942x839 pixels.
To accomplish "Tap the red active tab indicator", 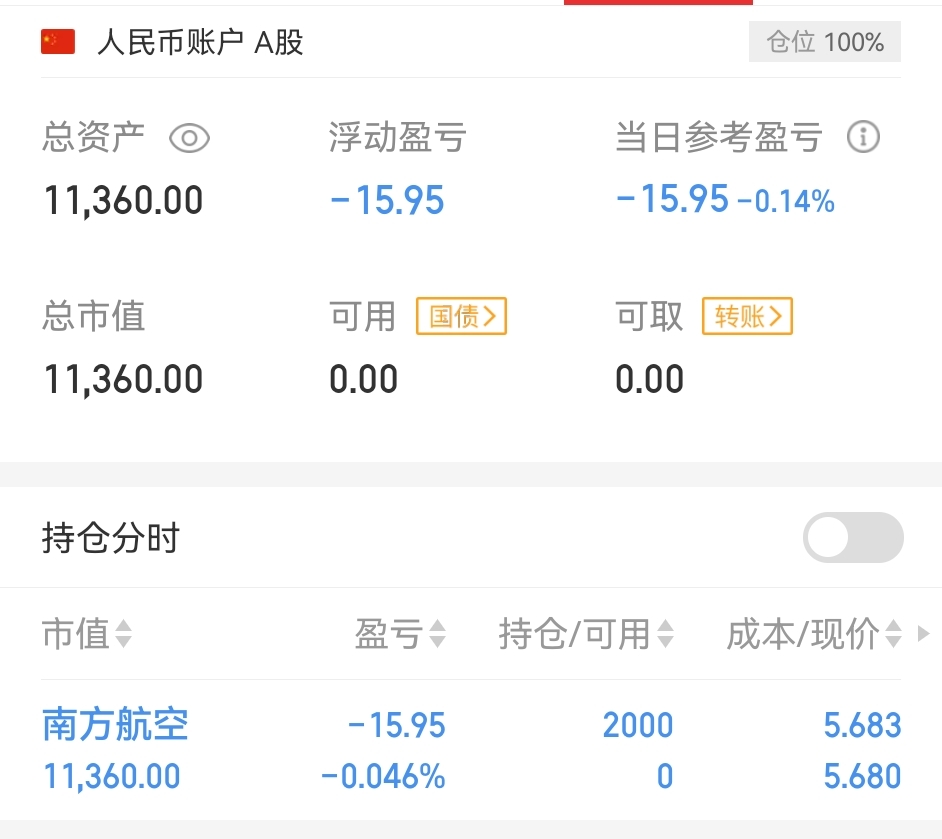I will click(658, 2).
